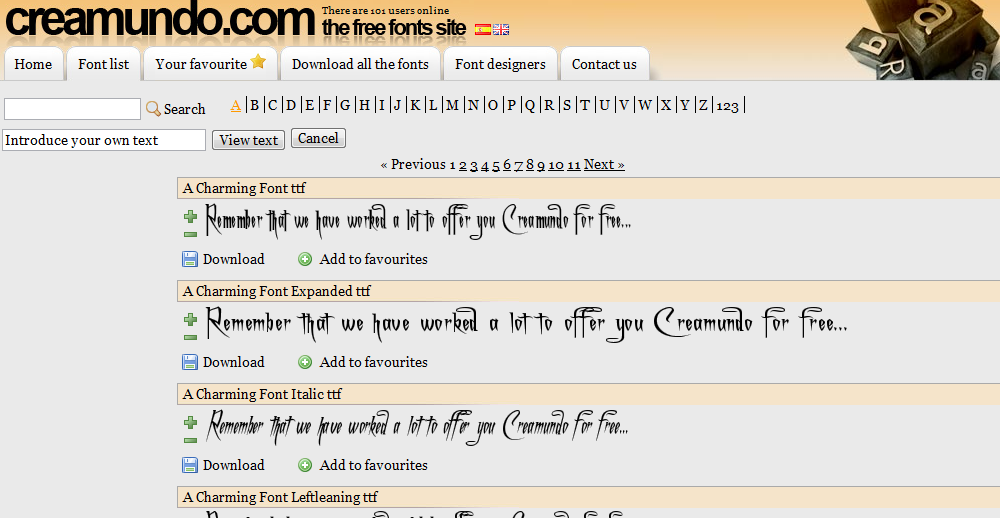Screen dimensions: 1000x518
Task: Filter fonts by letter M
Action: (x=452, y=105)
